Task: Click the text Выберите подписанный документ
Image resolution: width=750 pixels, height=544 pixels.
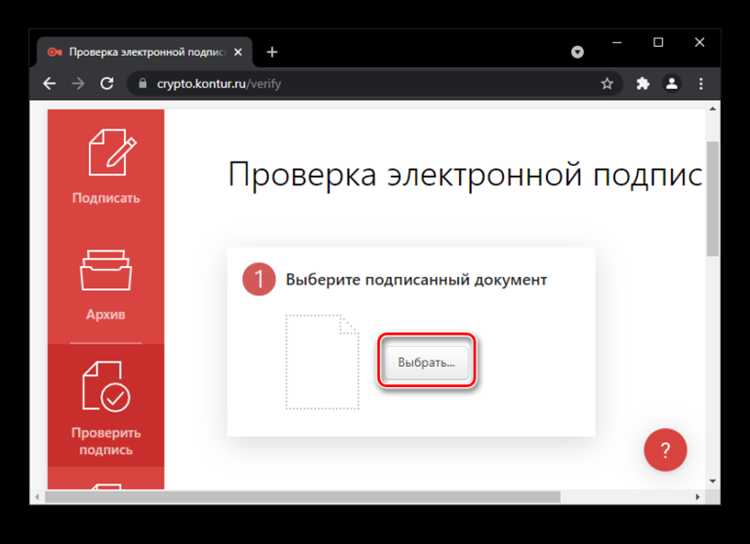Action: [x=416, y=279]
